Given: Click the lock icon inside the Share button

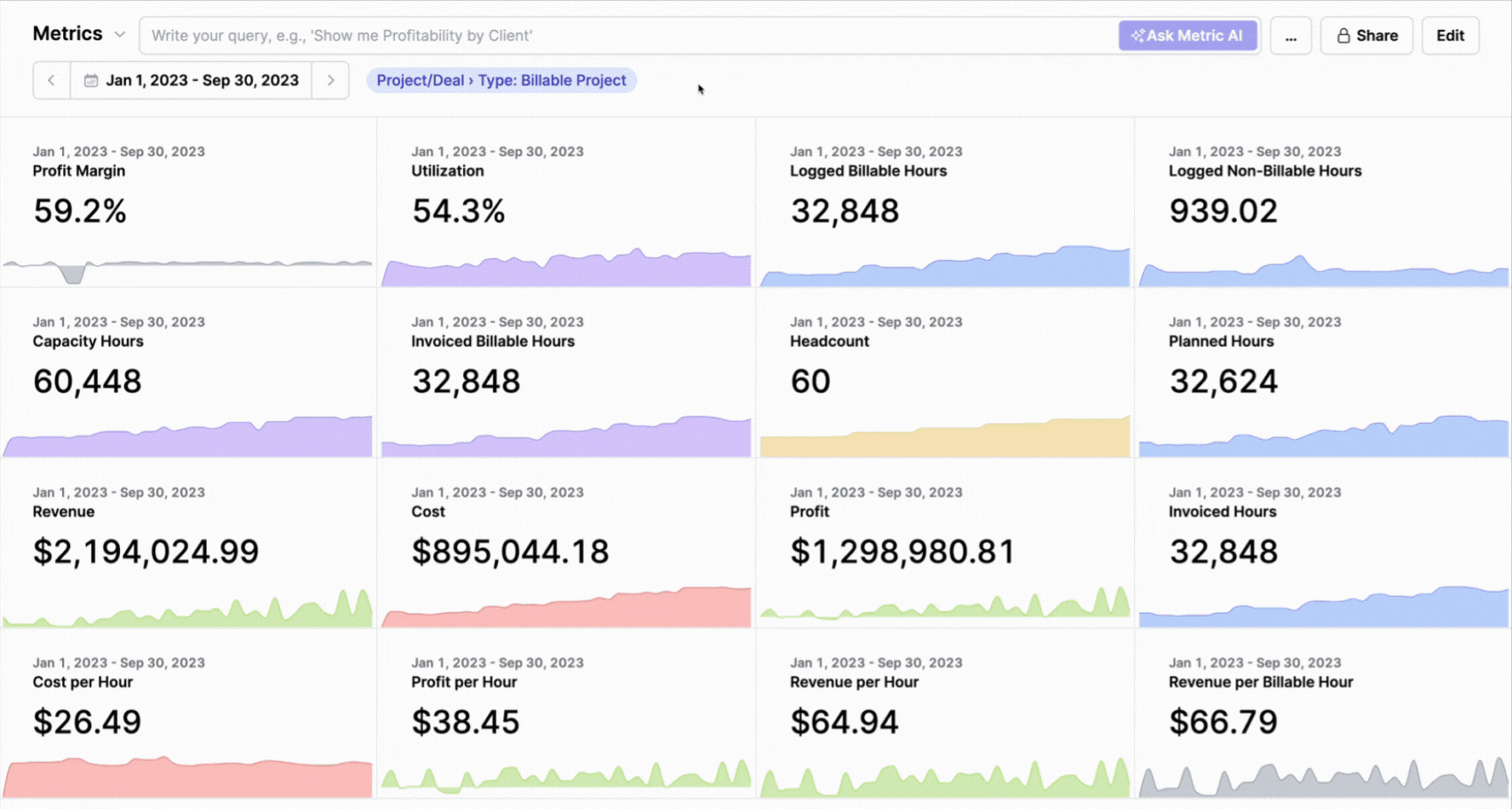Looking at the screenshot, I should pos(1343,35).
